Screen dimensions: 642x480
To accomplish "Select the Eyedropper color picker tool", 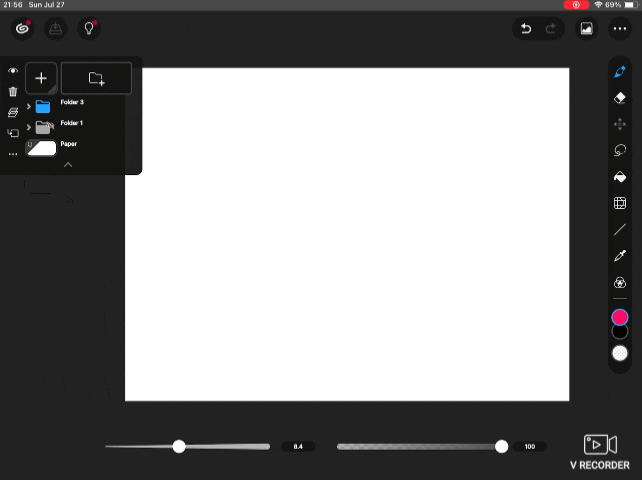I will (620, 256).
